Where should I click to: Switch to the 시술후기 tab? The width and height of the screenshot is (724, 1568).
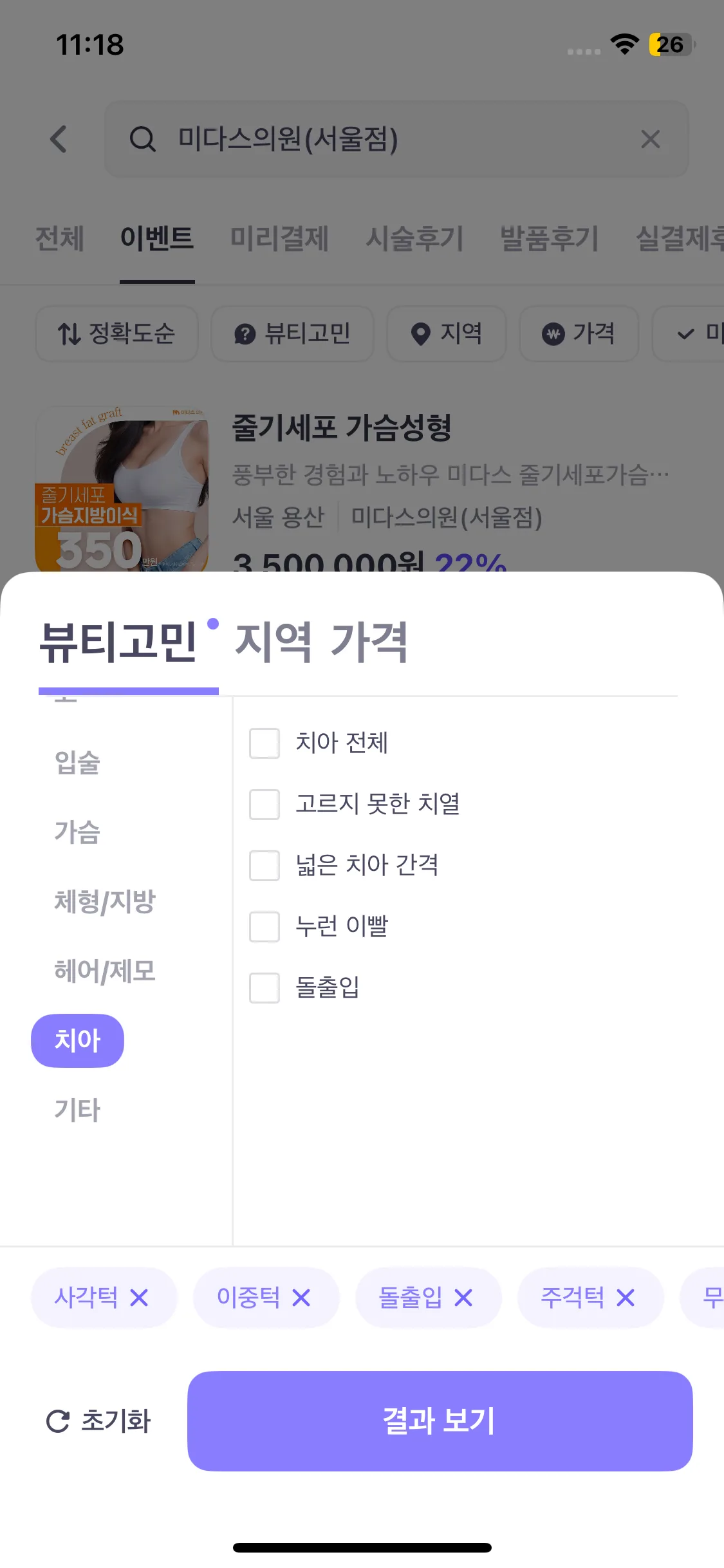(414, 238)
